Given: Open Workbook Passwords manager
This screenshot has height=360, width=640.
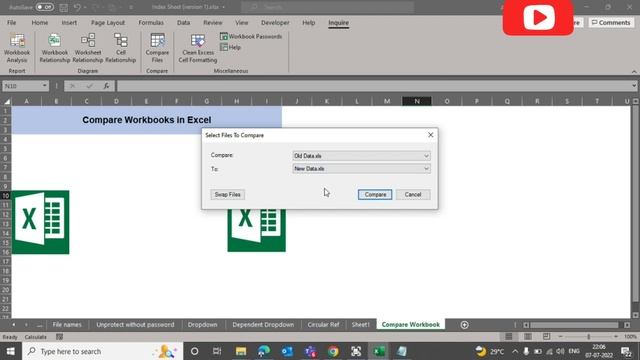Looking at the screenshot, I should pyautogui.click(x=251, y=36).
